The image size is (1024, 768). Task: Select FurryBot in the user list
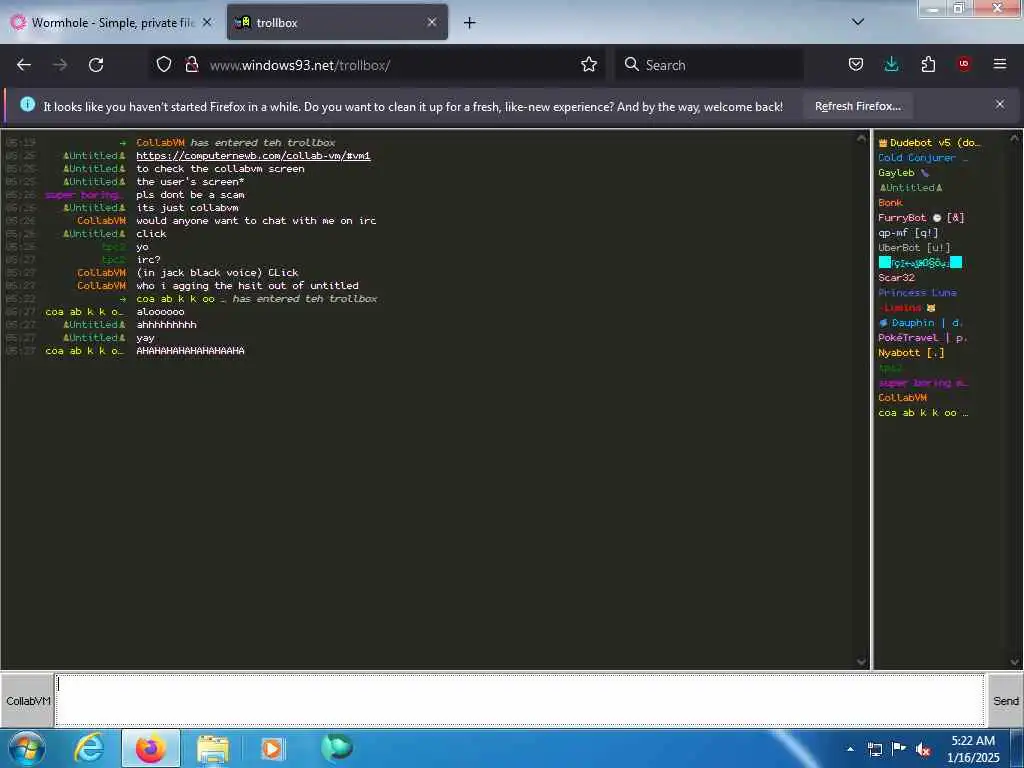click(921, 217)
